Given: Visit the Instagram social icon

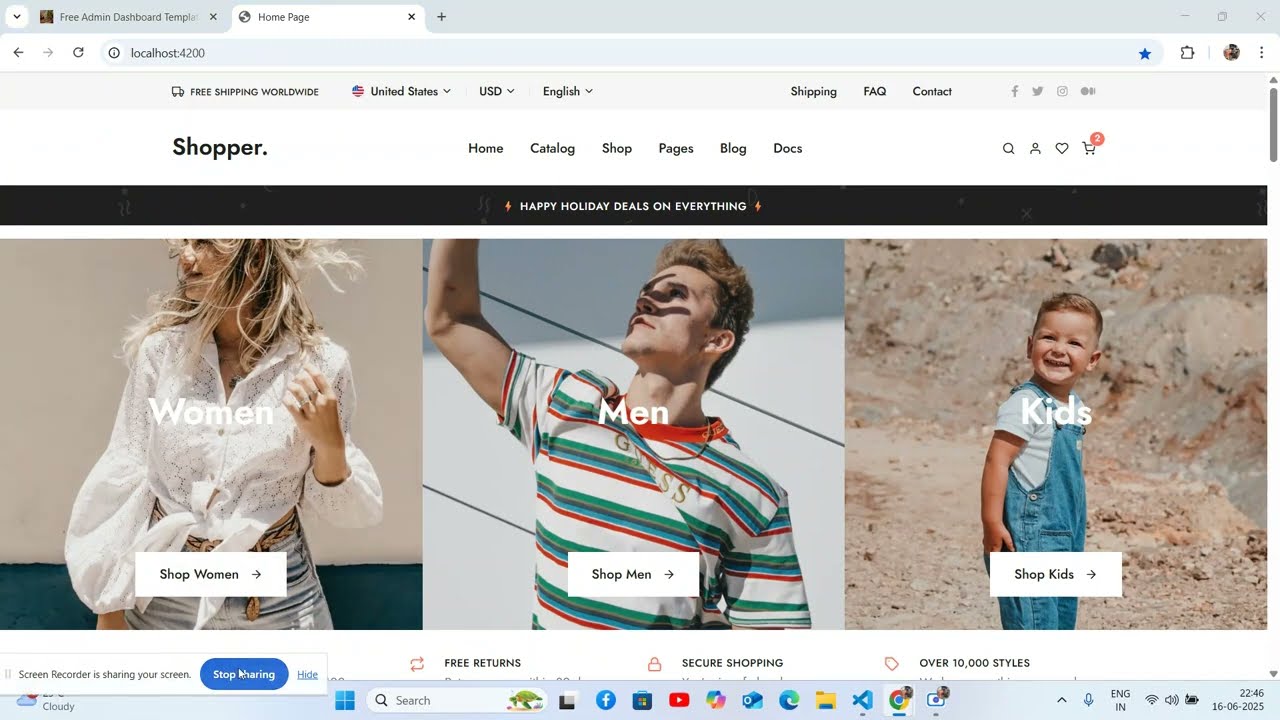Looking at the screenshot, I should (x=1062, y=91).
